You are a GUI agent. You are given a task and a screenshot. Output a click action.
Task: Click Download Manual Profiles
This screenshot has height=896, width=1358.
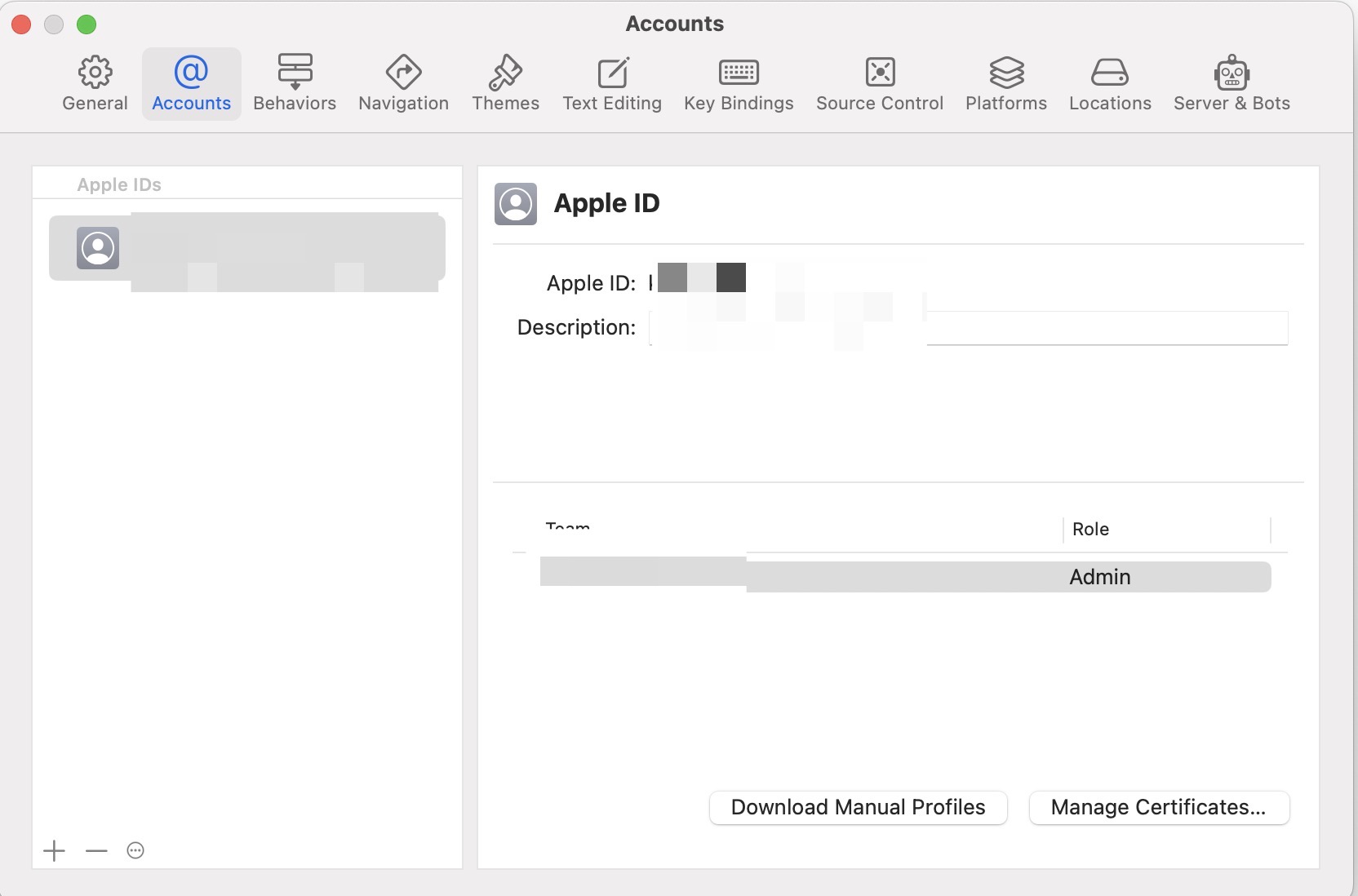click(859, 807)
